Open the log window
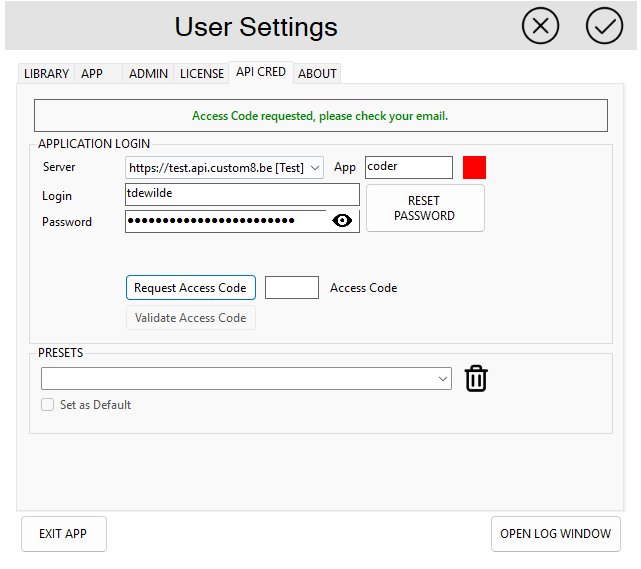The width and height of the screenshot is (641, 569). (x=555, y=534)
